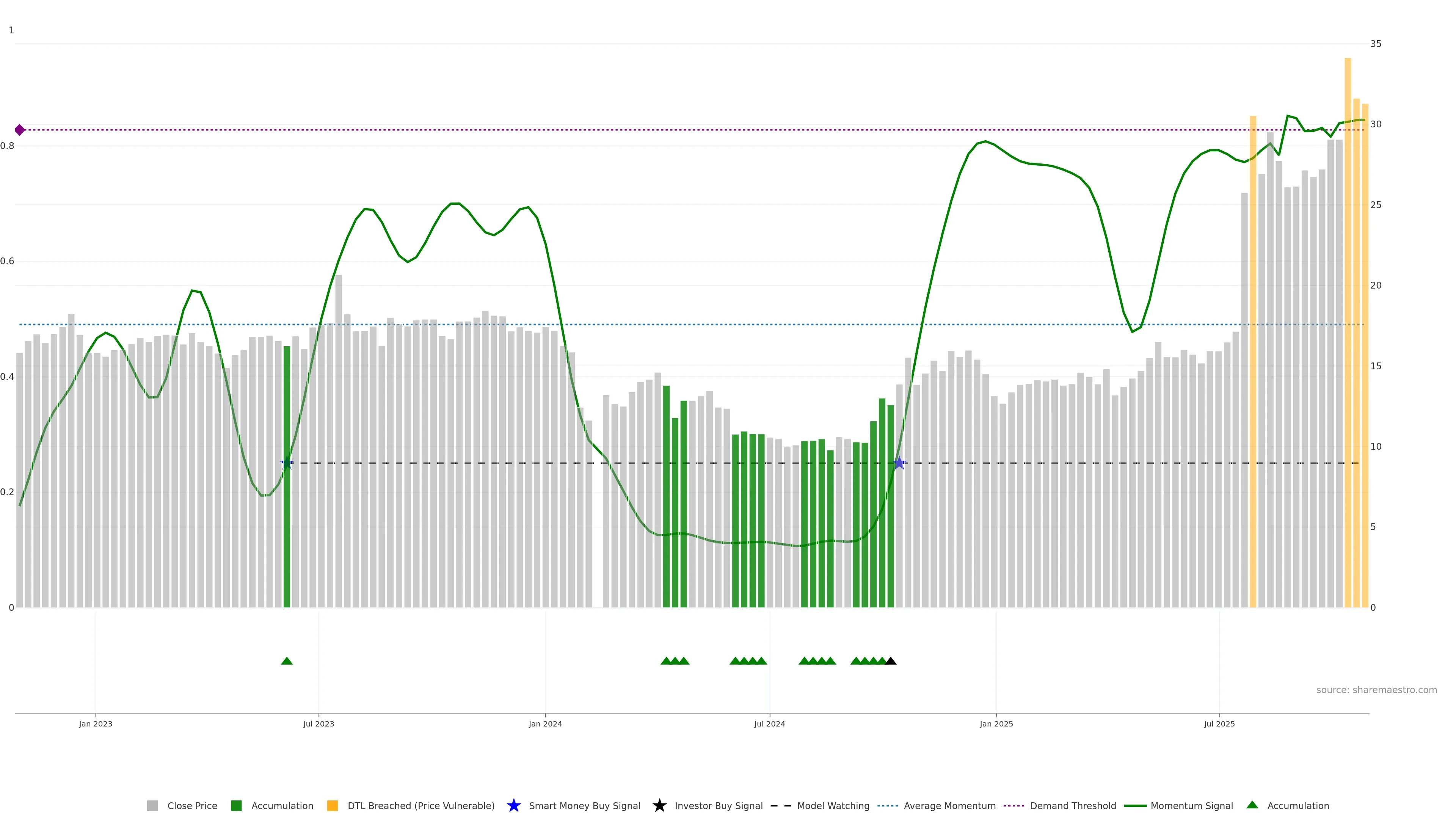Toggle Momentum Signal line in legend
This screenshot has width=1456, height=819.
pyautogui.click(x=1191, y=806)
